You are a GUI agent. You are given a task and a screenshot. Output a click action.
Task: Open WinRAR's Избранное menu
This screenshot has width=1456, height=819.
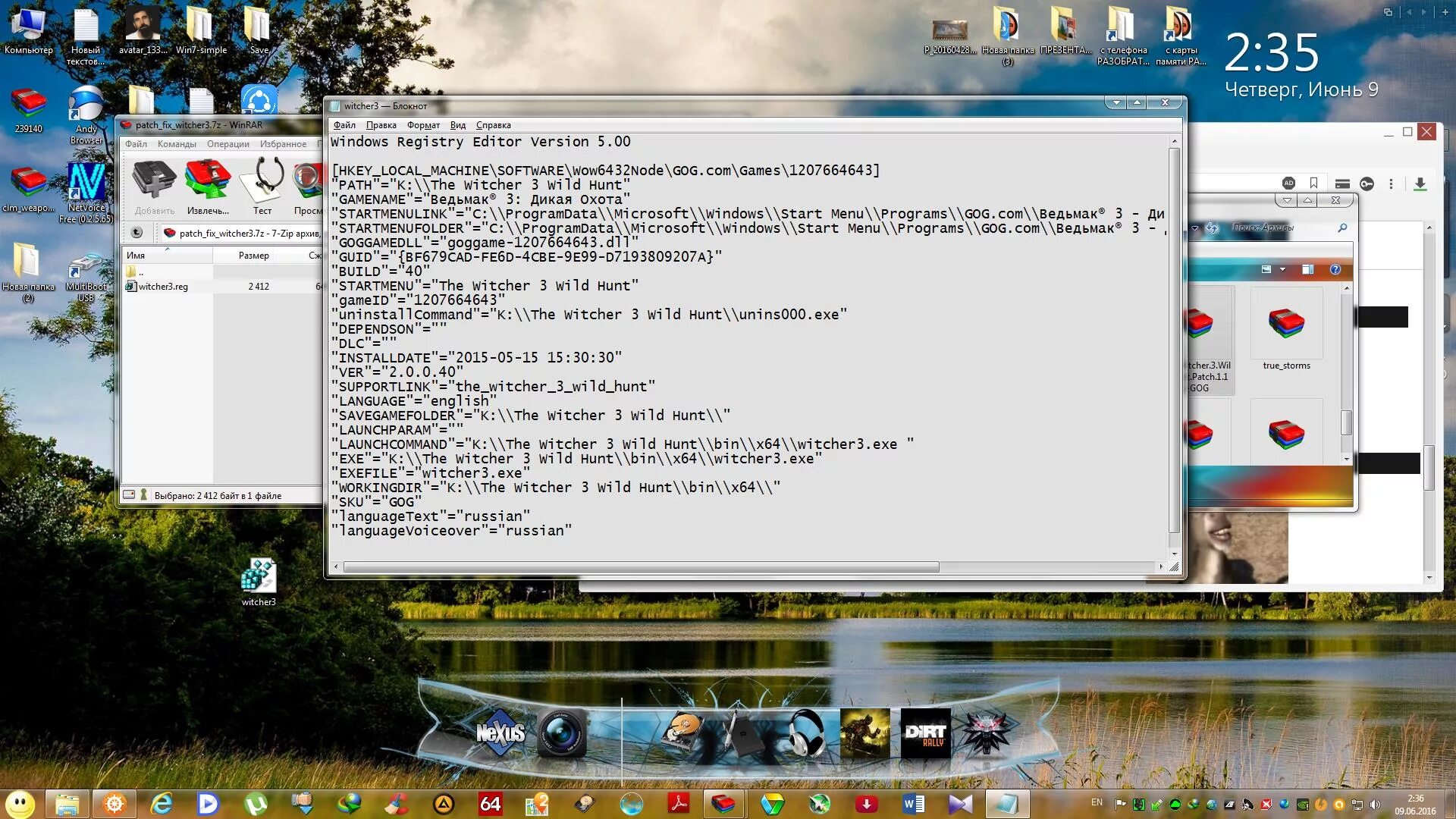[283, 144]
